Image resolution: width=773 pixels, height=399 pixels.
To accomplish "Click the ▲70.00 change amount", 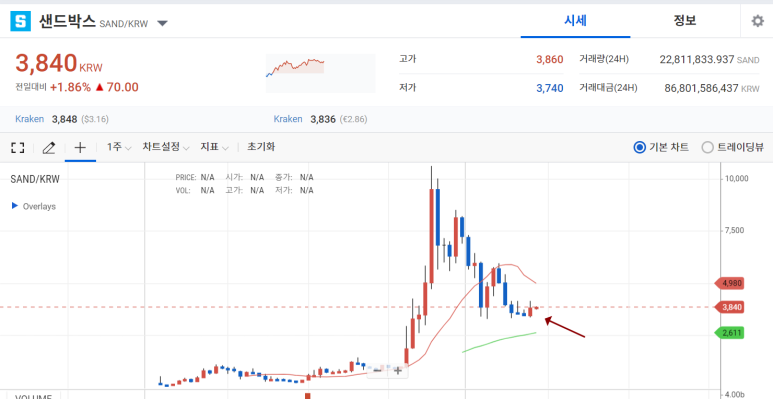I will tap(116, 88).
